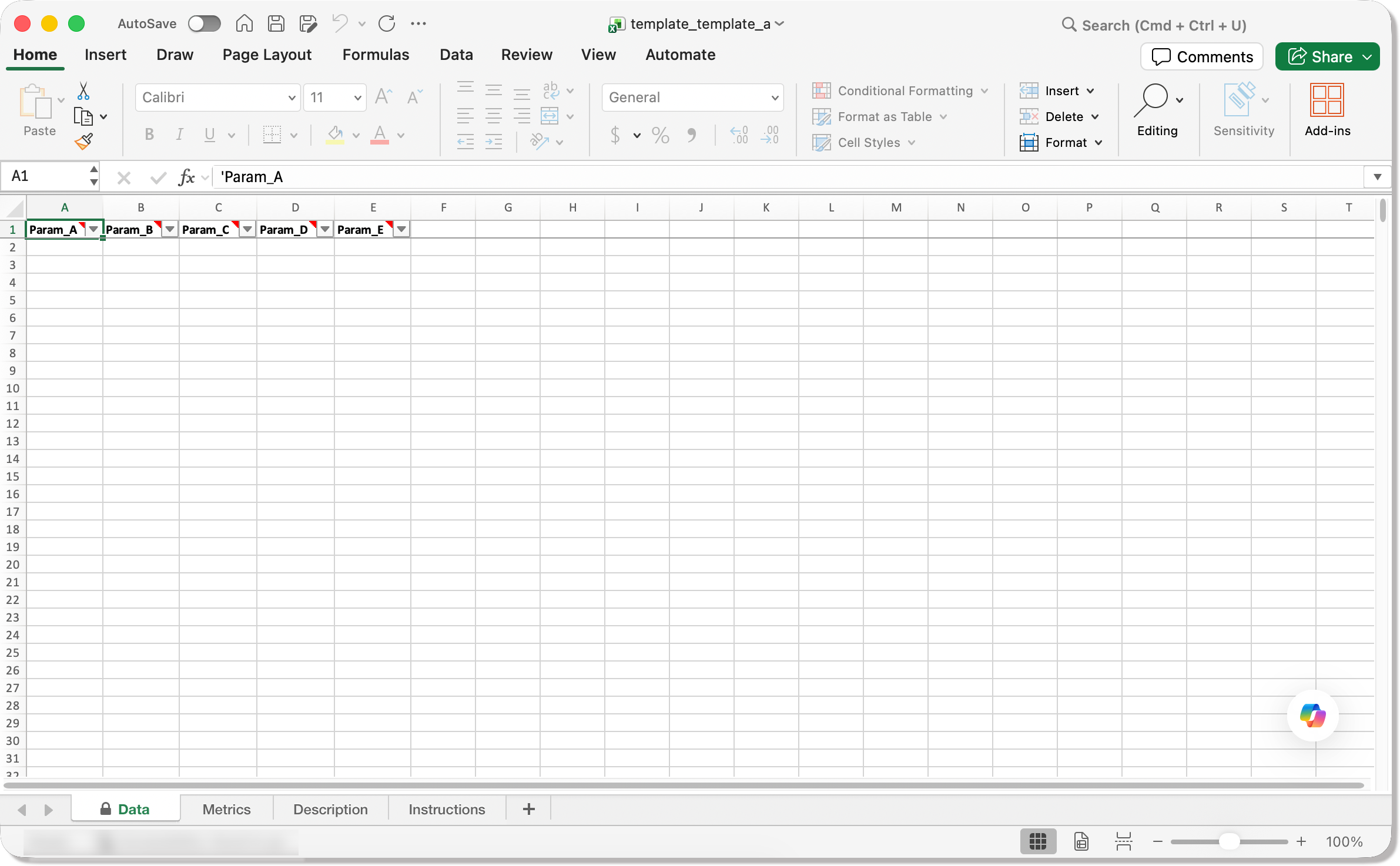The height and width of the screenshot is (866, 1400).
Task: Click the Insert cells button
Action: 1056,91
